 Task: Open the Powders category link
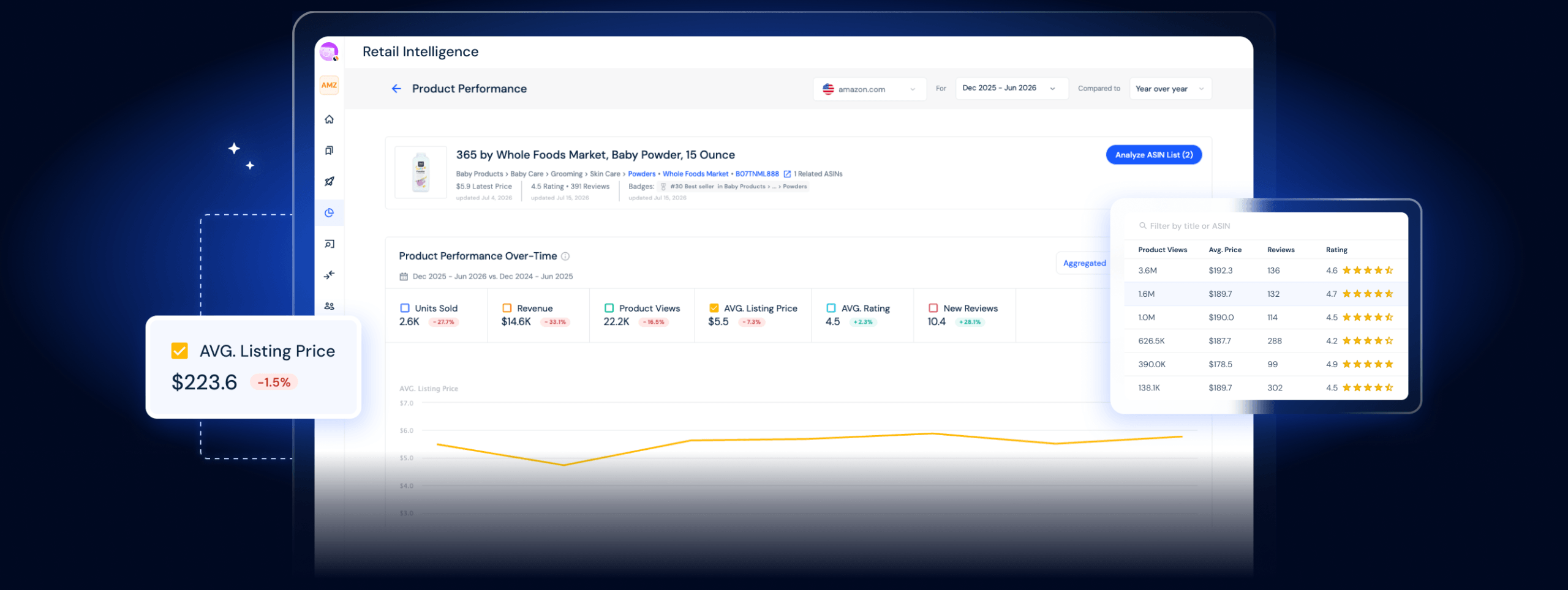pos(641,174)
